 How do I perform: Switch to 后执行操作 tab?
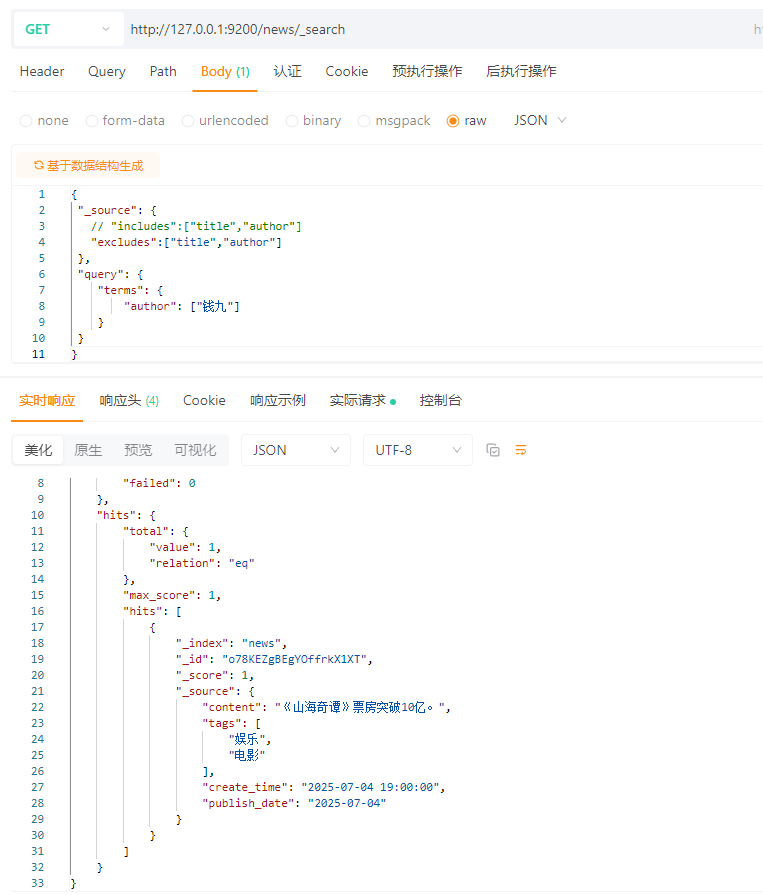coord(520,71)
